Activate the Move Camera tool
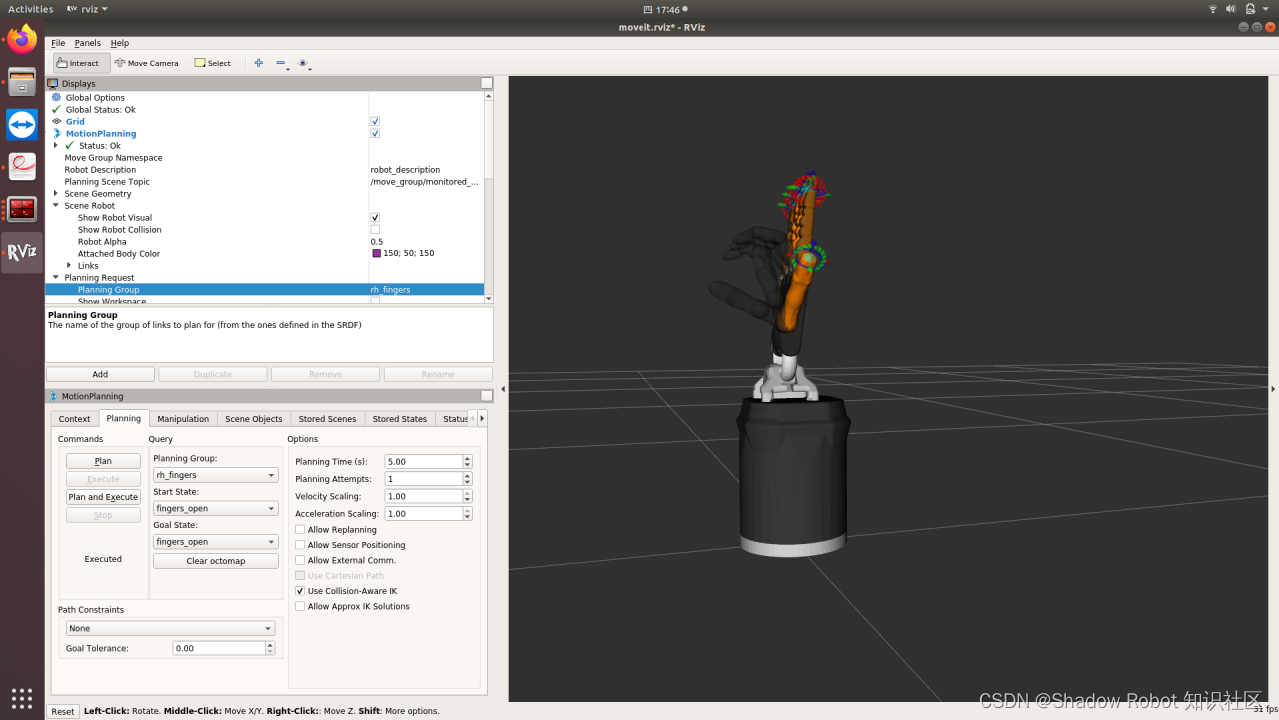This screenshot has width=1279, height=720. 147,63
